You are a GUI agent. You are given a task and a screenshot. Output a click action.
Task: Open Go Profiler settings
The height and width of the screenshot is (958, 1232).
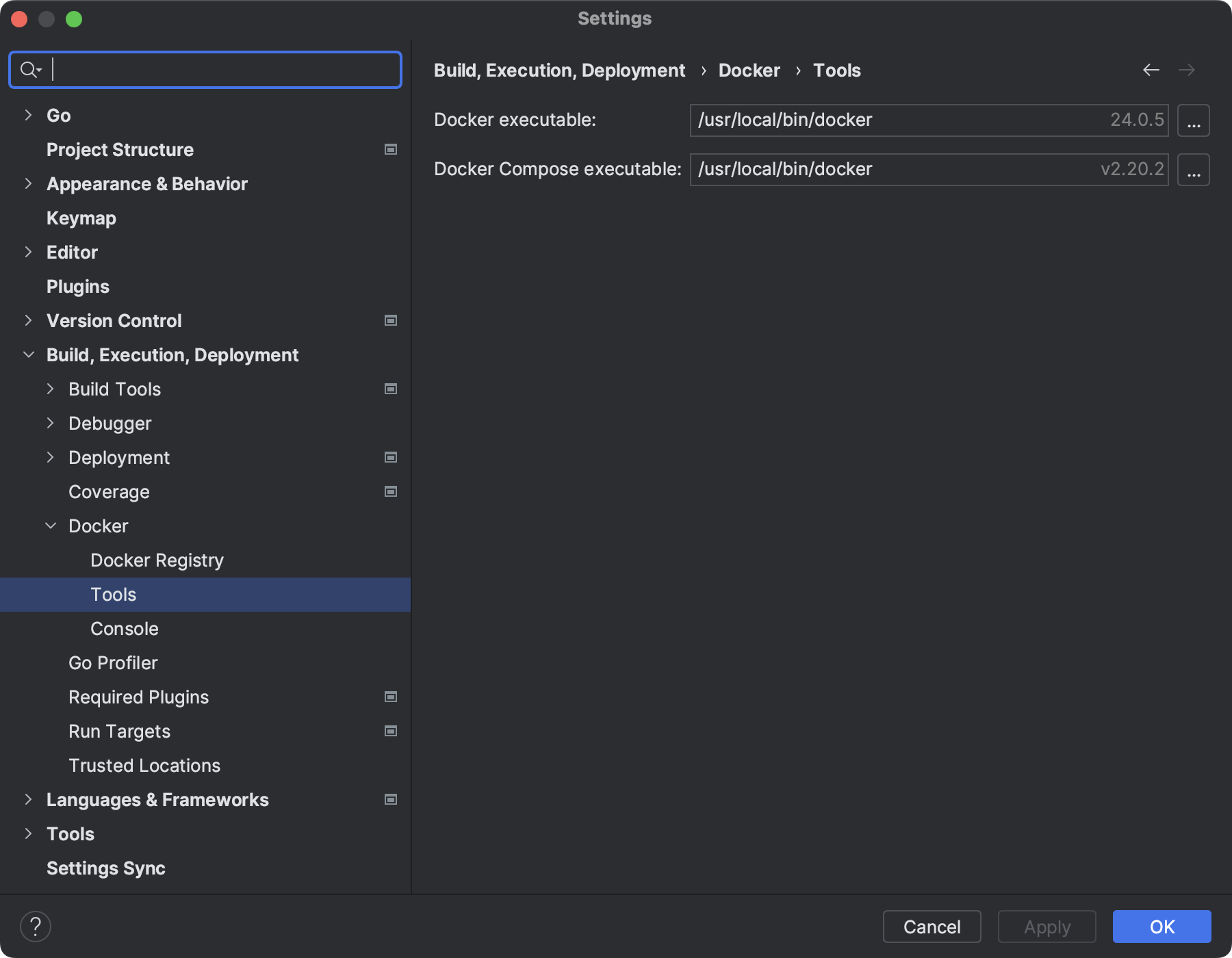[x=113, y=663]
